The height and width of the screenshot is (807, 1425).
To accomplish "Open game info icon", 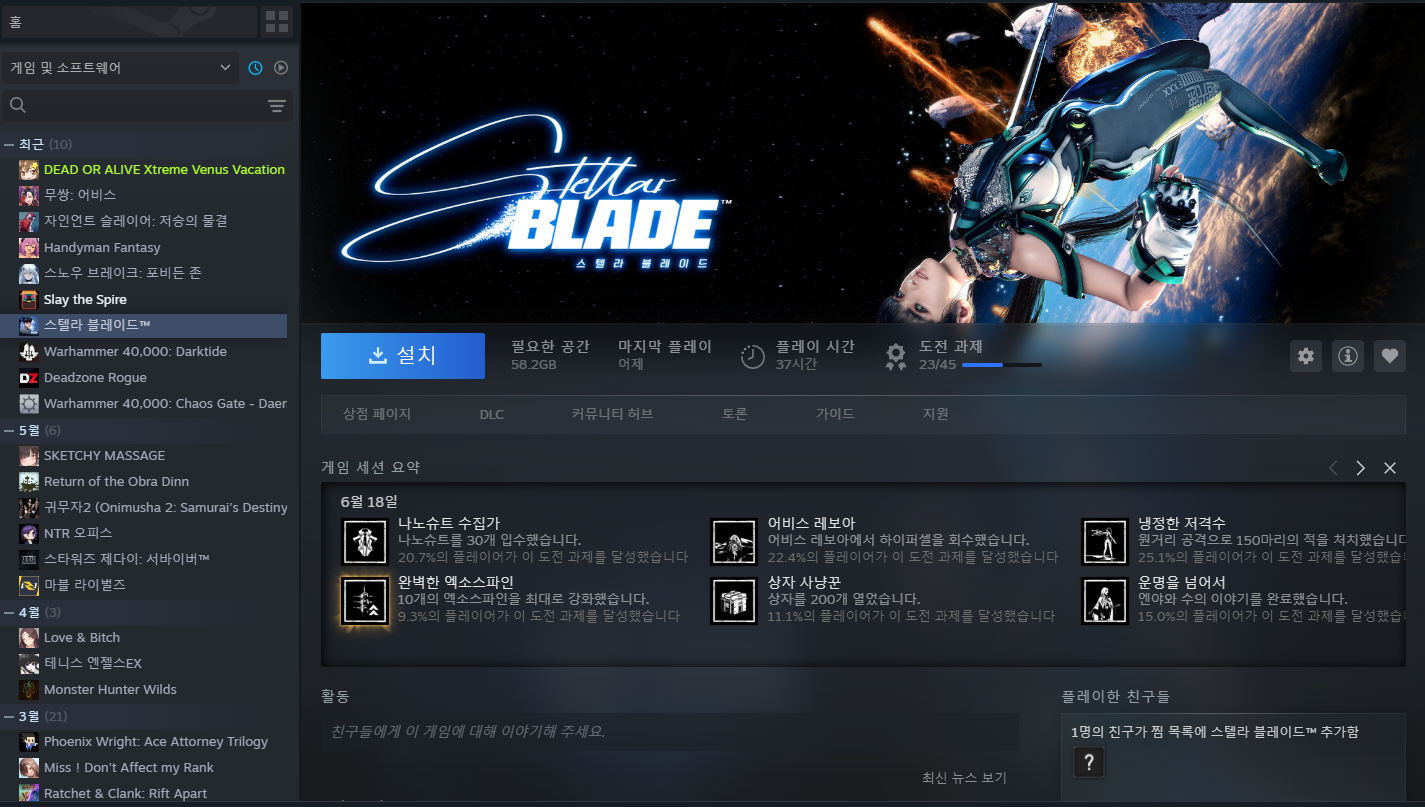I will pos(1348,355).
